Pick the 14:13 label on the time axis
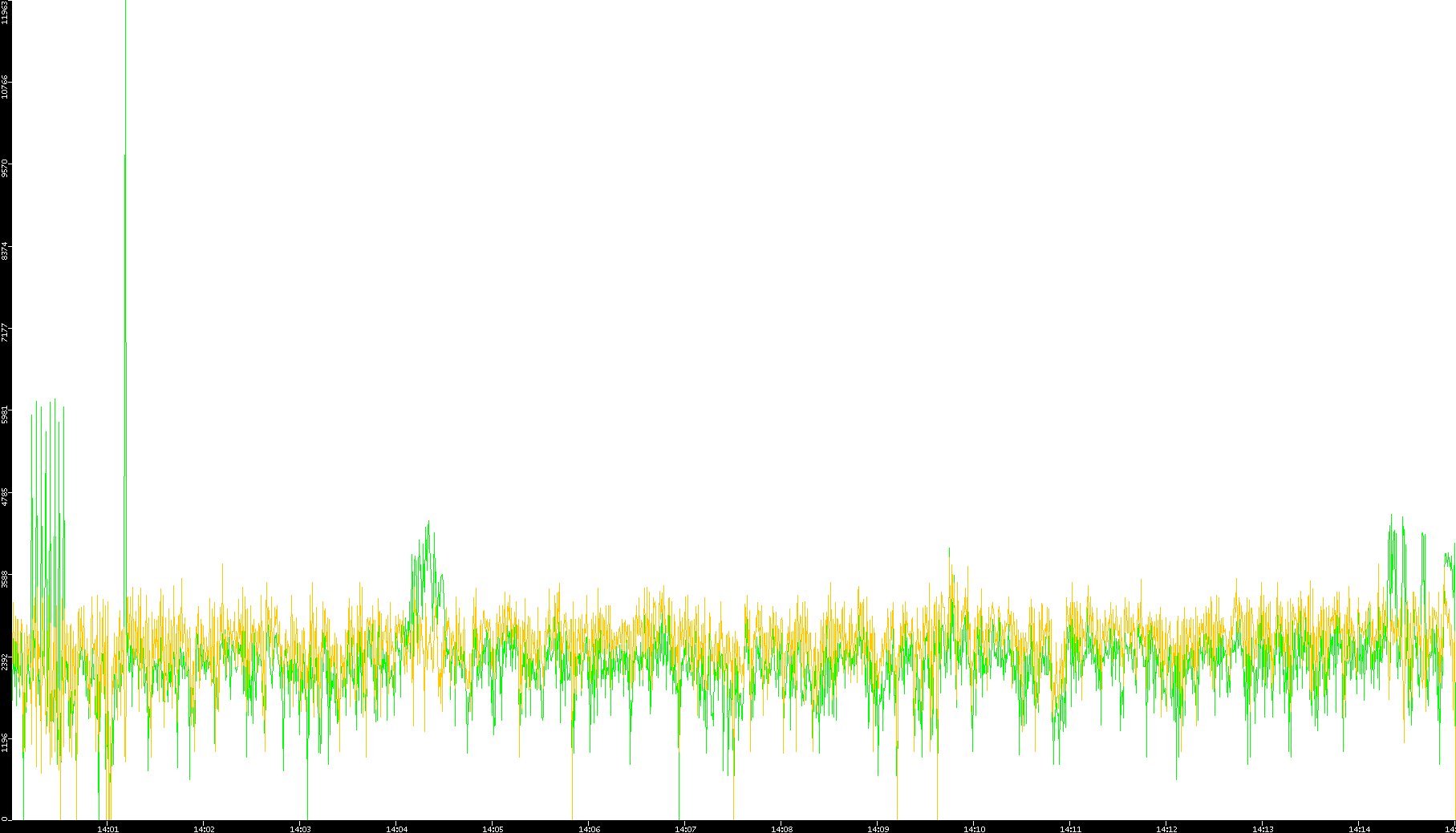1456x833 pixels. coord(1263,829)
